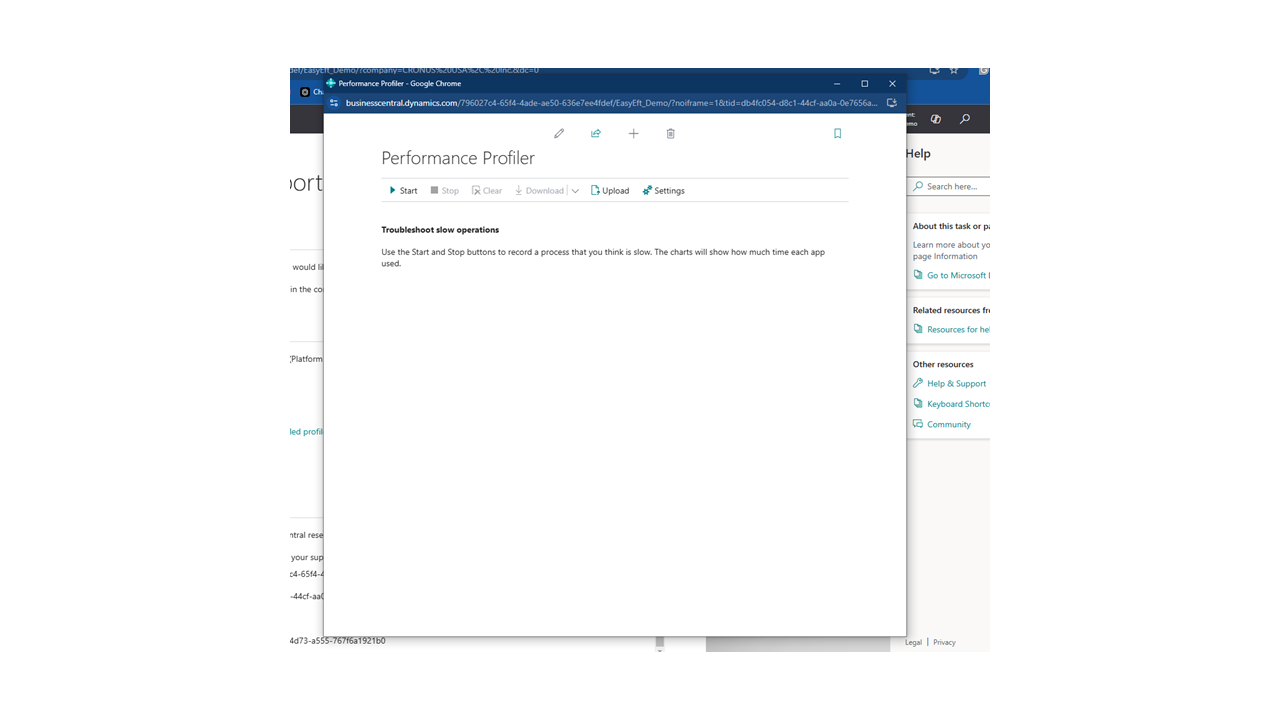
Task: Click the bookmark icon on the page
Action: tap(838, 134)
